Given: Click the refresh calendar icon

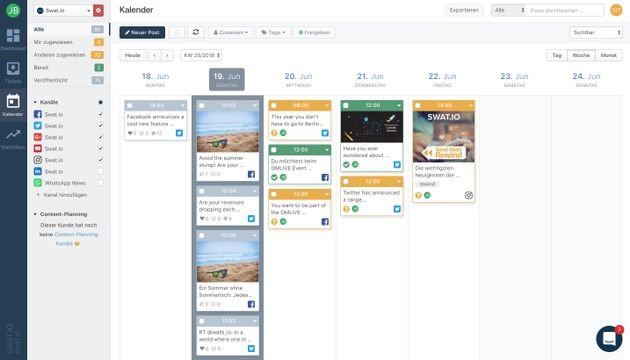Looking at the screenshot, I should [196, 32].
